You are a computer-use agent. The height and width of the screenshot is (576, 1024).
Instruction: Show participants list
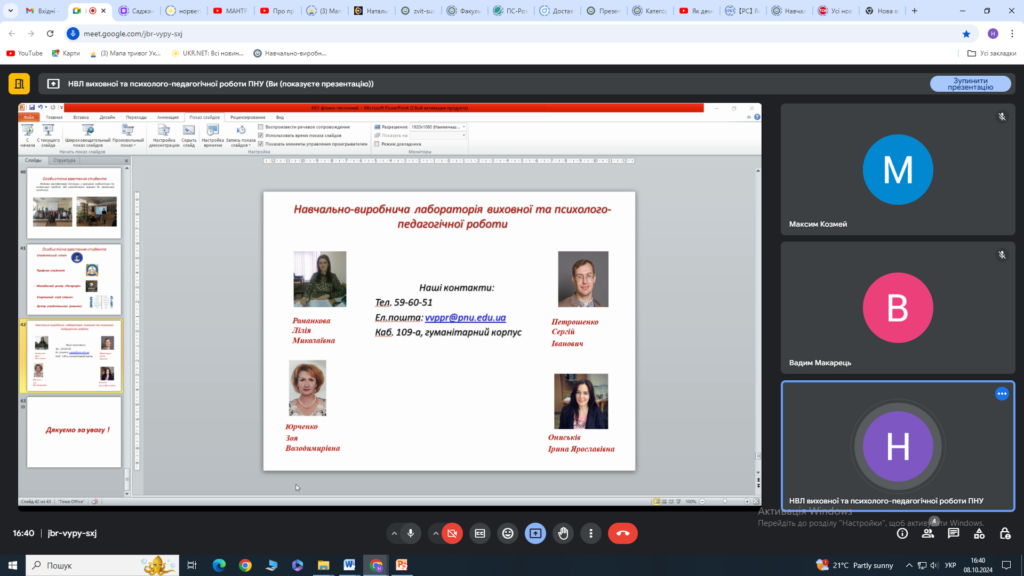click(x=928, y=534)
